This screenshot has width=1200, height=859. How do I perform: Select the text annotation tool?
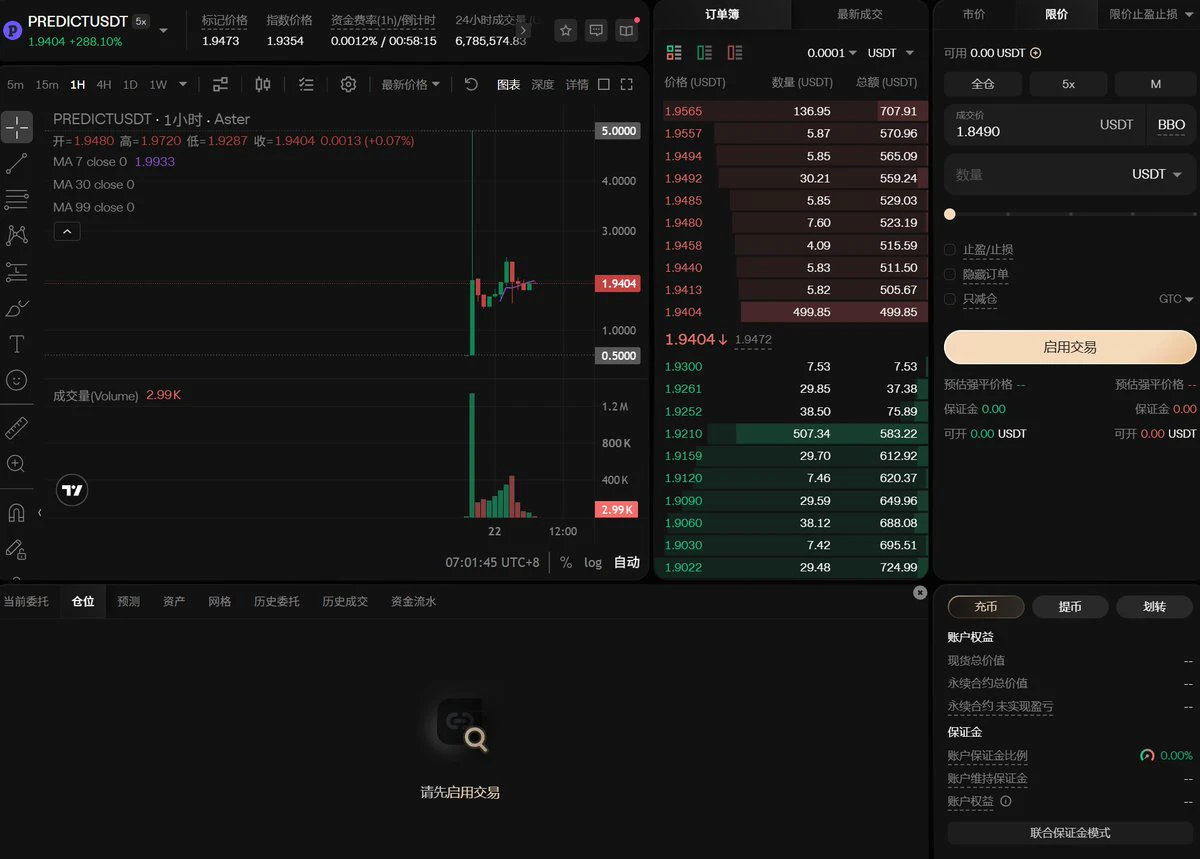(17, 344)
